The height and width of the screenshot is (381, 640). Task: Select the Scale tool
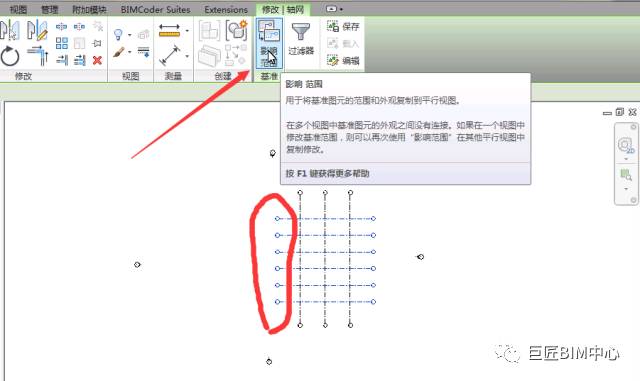[x=79, y=43]
